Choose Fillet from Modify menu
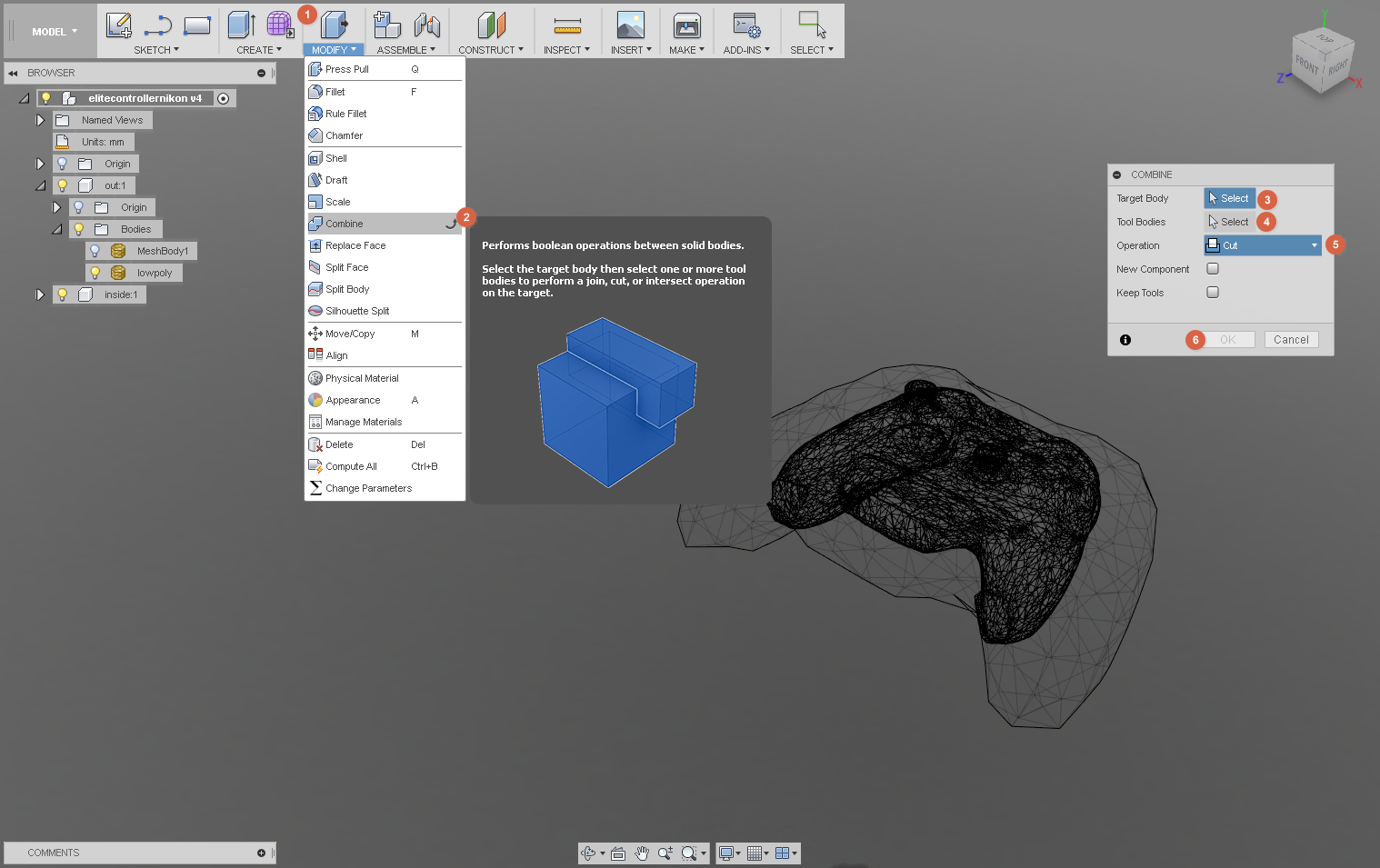This screenshot has height=868, width=1380. click(385, 92)
